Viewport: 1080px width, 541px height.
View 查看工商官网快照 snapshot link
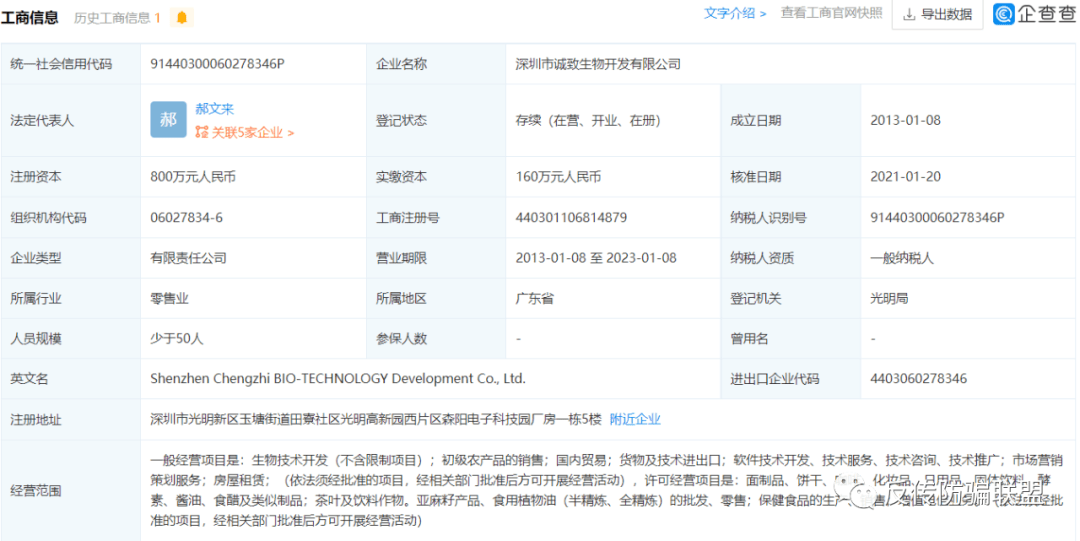tap(831, 14)
